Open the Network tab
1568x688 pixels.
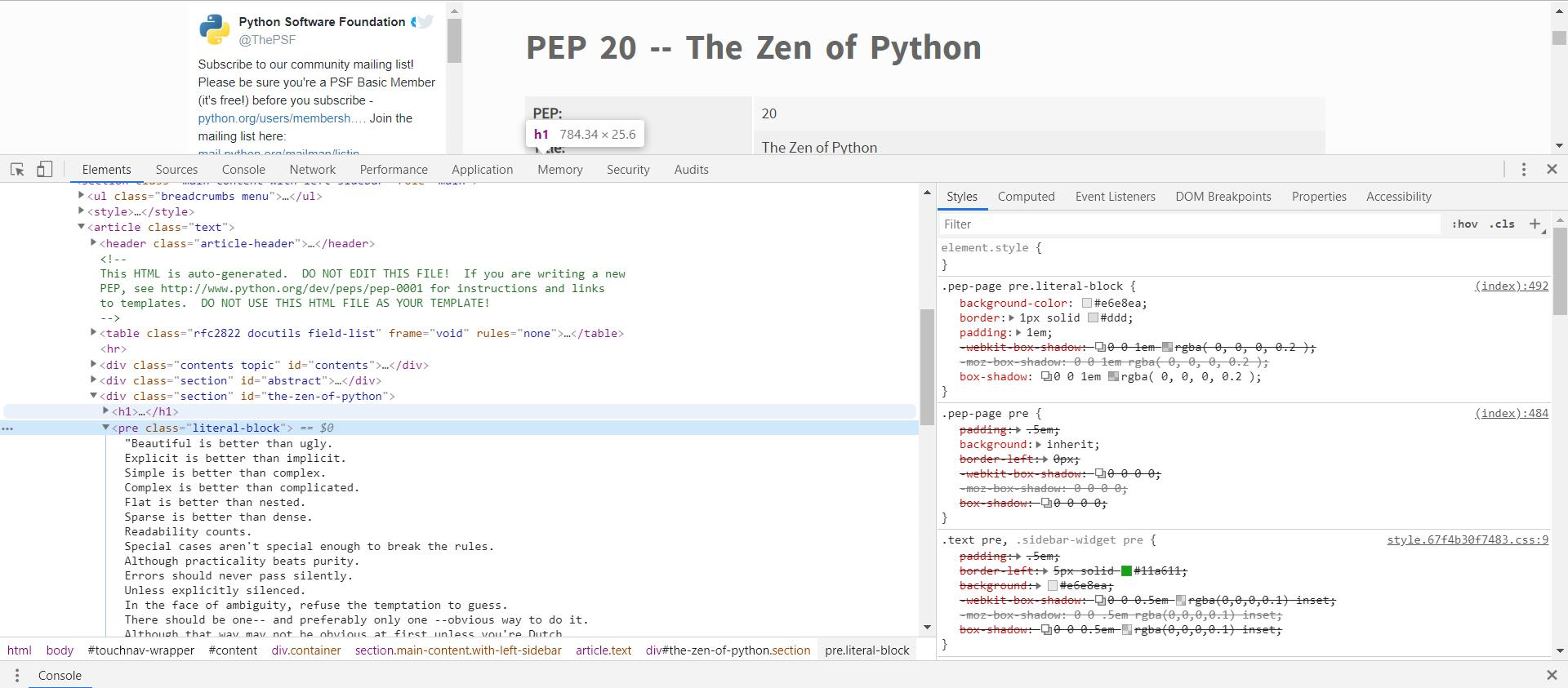pyautogui.click(x=313, y=169)
